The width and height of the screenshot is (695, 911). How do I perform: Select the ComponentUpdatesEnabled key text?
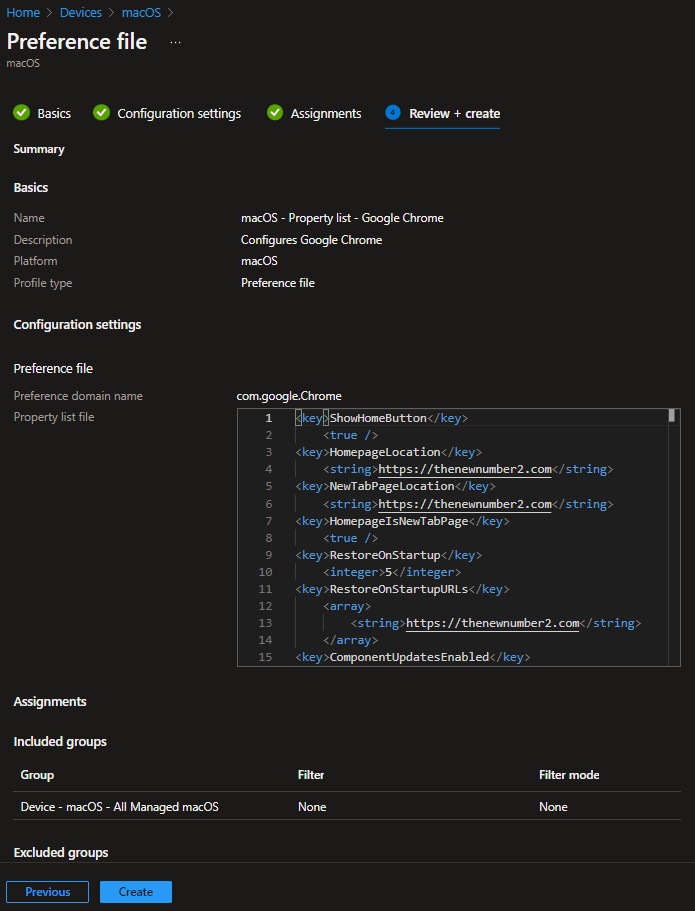pyautogui.click(x=409, y=657)
